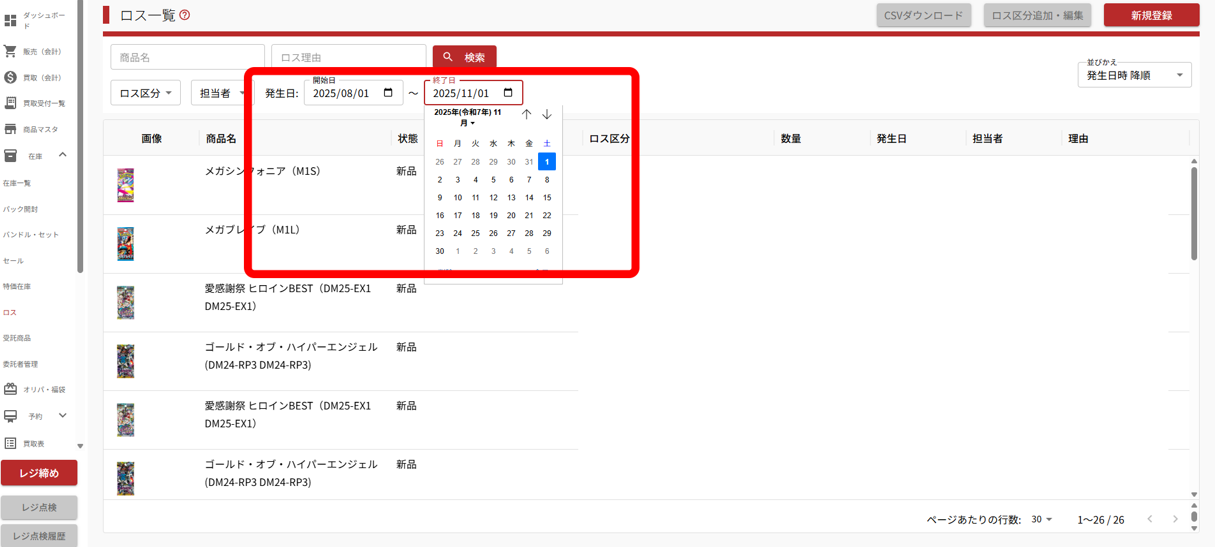
Task: Go to previous month with up arrow
Action: pos(527,115)
